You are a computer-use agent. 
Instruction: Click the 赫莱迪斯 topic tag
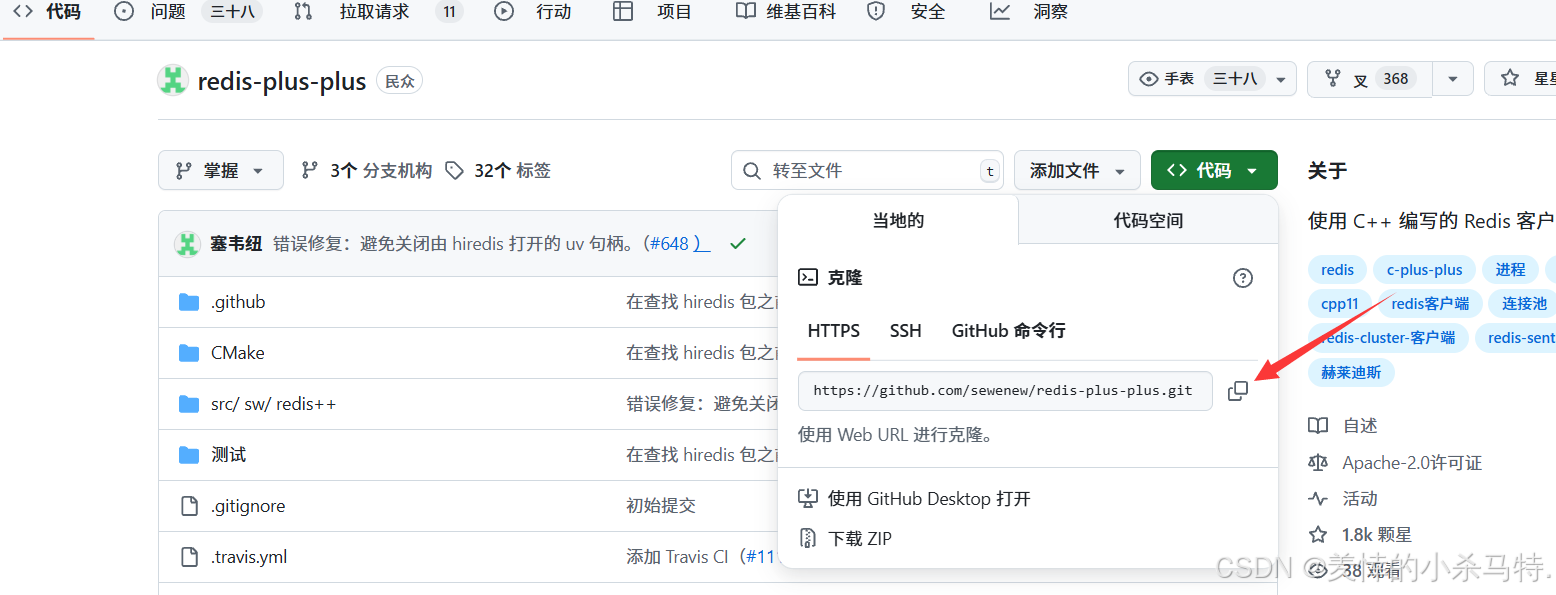point(1351,372)
